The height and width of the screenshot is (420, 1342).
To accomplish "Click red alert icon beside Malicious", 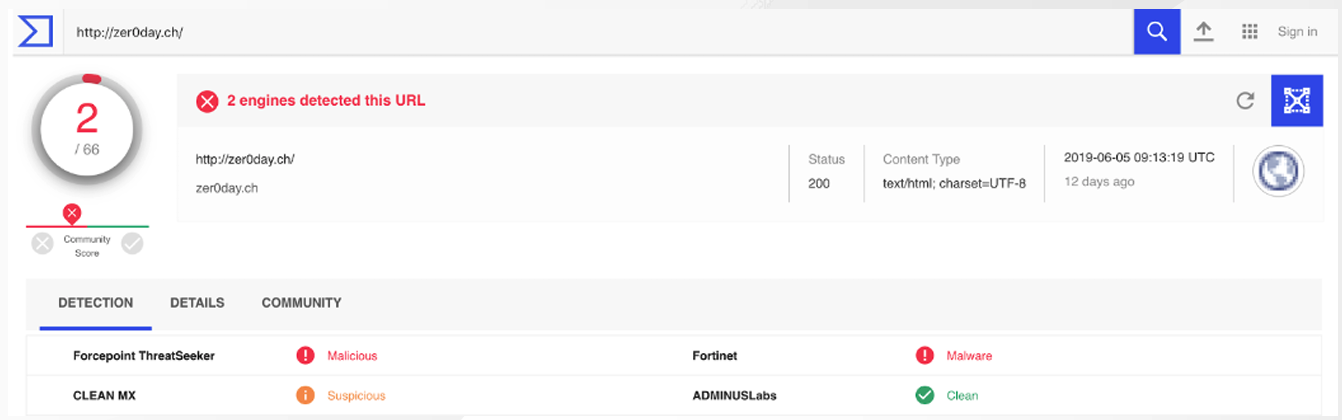I will pyautogui.click(x=306, y=355).
